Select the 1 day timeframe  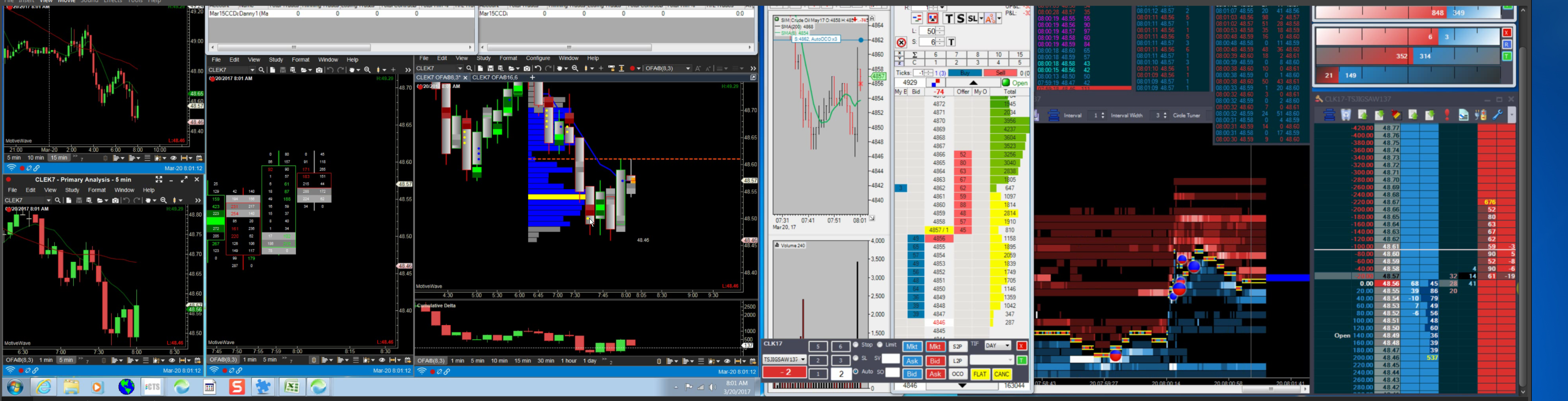click(590, 361)
